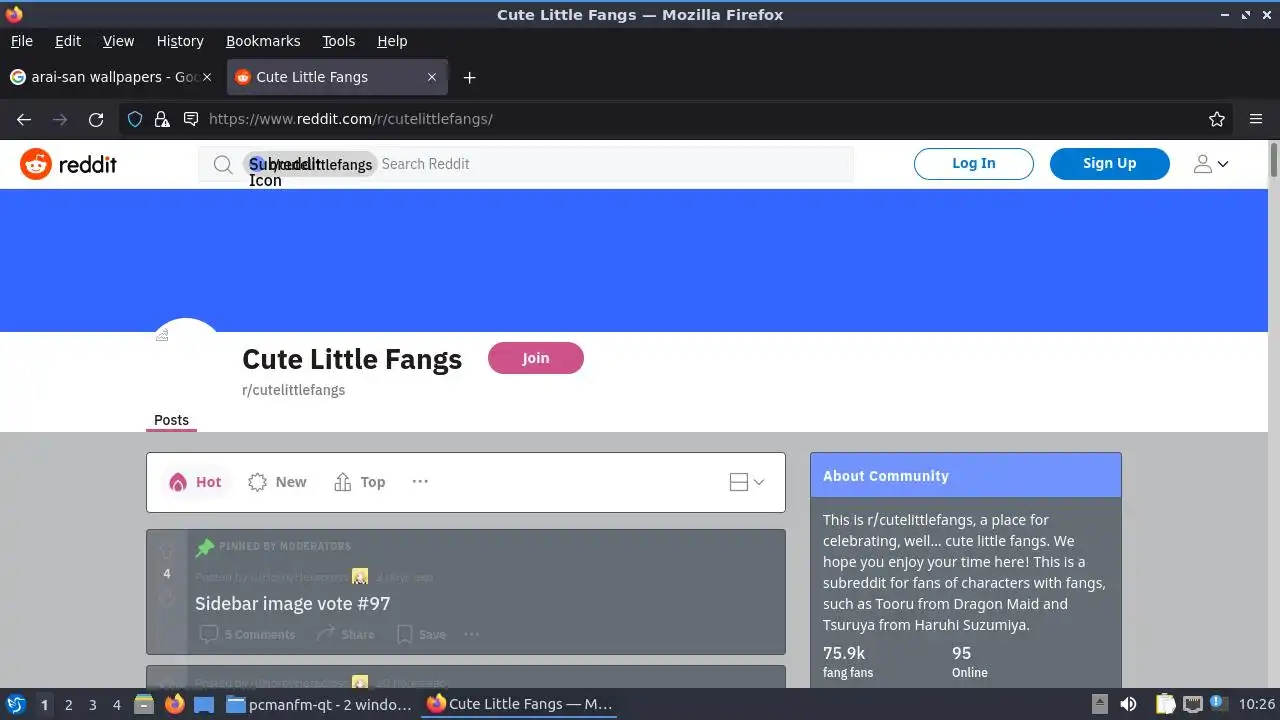1280x720 pixels.
Task: Open a new tab with the plus icon
Action: (470, 77)
